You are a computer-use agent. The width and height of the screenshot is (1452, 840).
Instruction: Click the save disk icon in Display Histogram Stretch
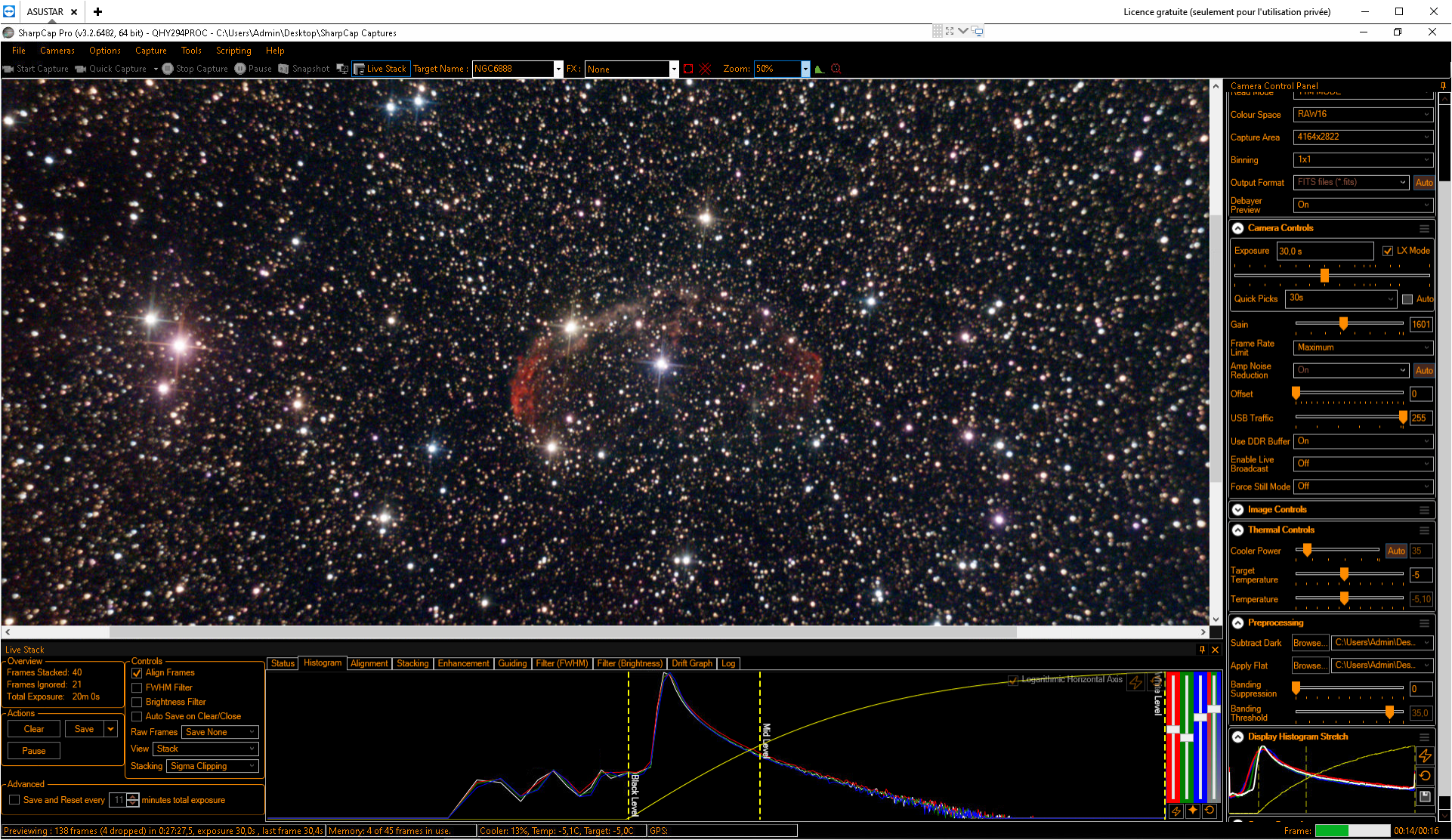pos(1425,796)
